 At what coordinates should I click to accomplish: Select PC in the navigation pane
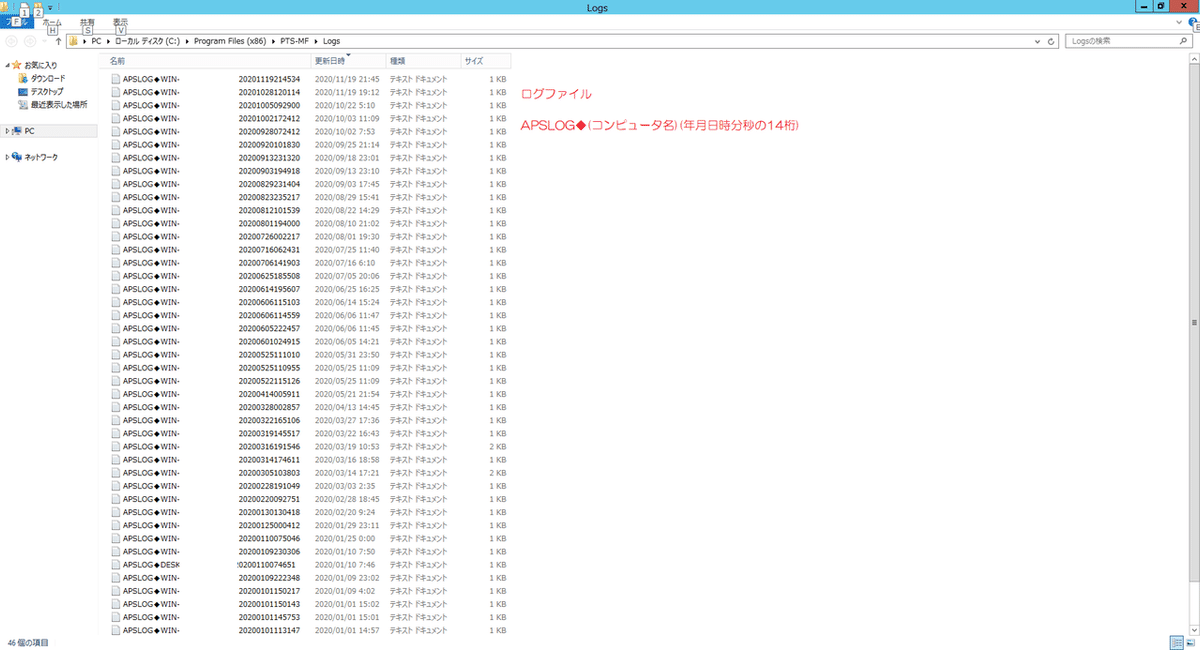[x=29, y=131]
